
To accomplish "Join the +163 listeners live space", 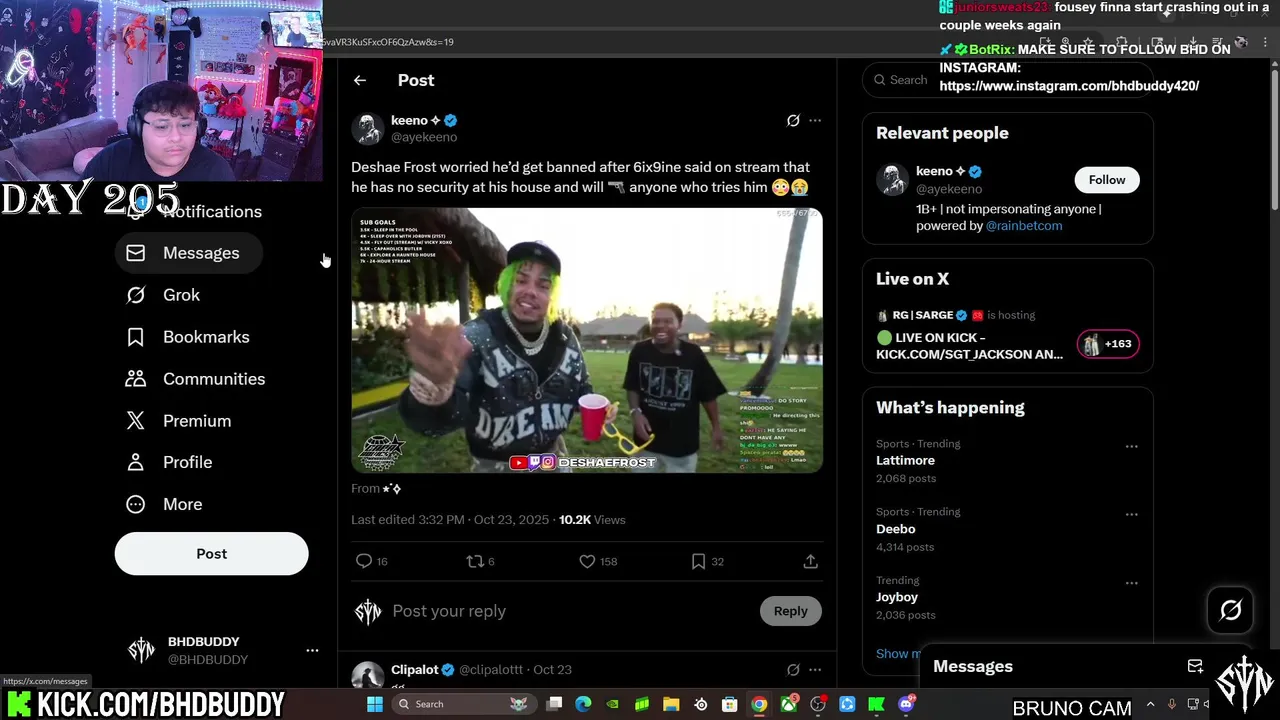I will [x=1108, y=344].
